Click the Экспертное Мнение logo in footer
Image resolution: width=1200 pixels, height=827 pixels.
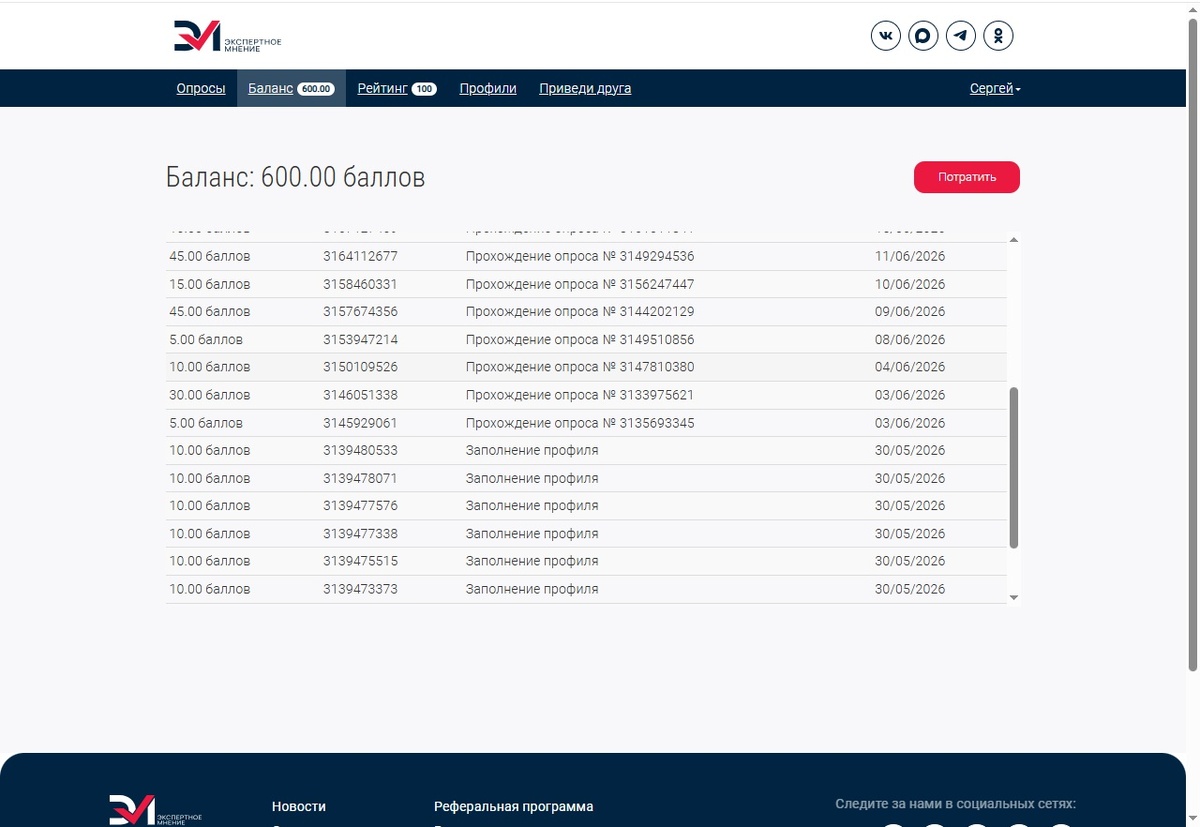point(156,810)
